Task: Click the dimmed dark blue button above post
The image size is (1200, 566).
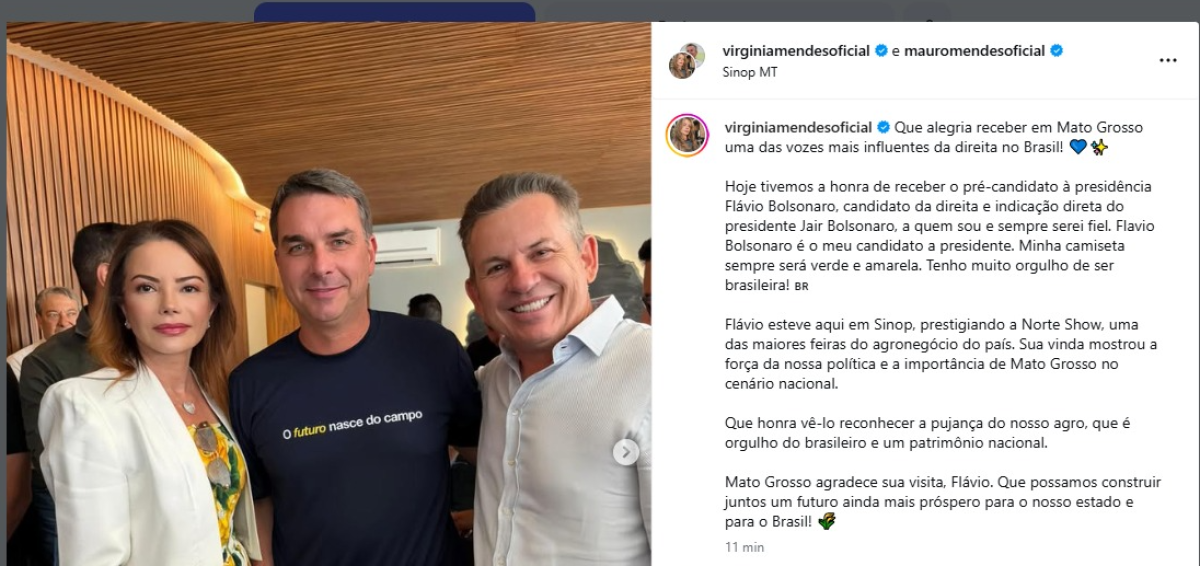Action: 394,12
